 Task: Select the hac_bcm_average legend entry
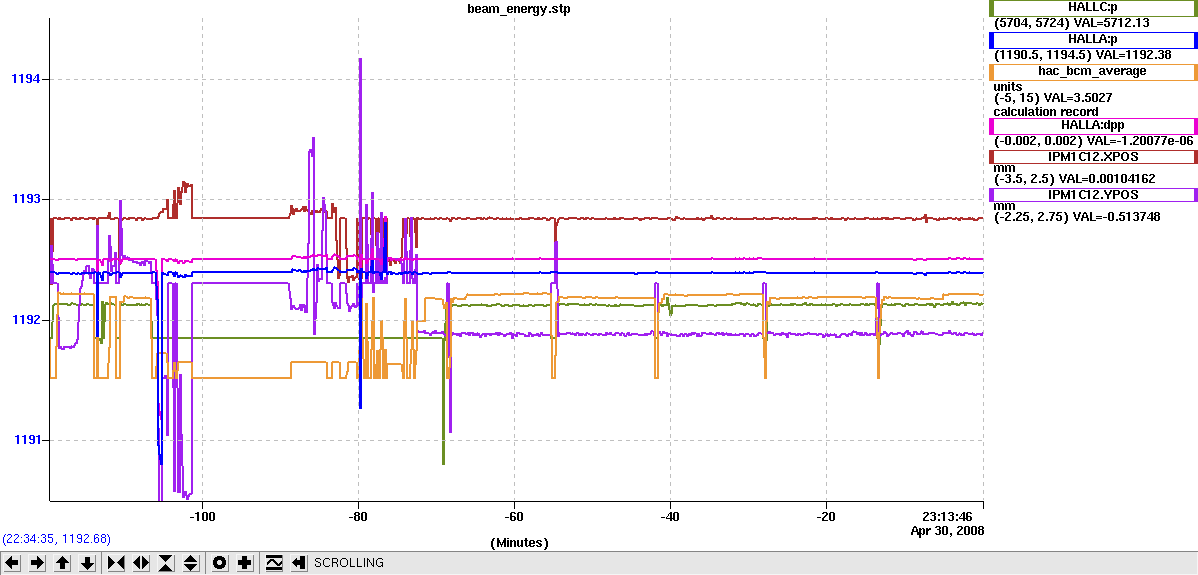click(1093, 71)
